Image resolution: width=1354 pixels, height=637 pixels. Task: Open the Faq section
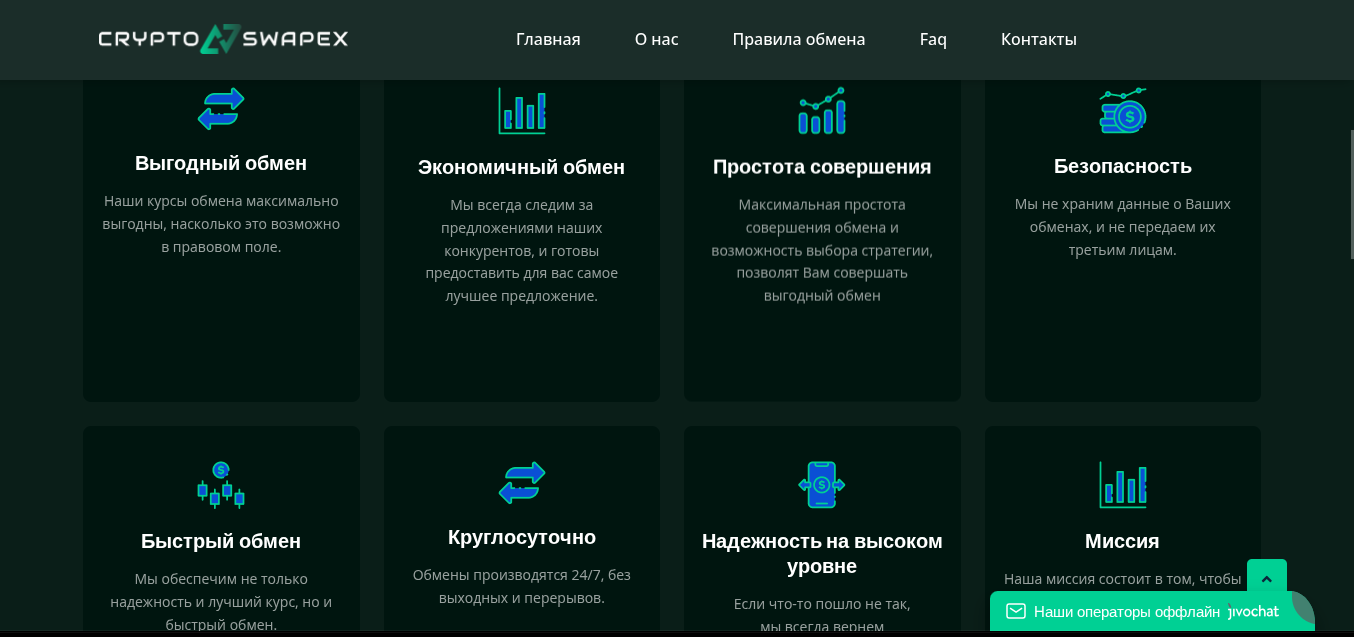[932, 39]
